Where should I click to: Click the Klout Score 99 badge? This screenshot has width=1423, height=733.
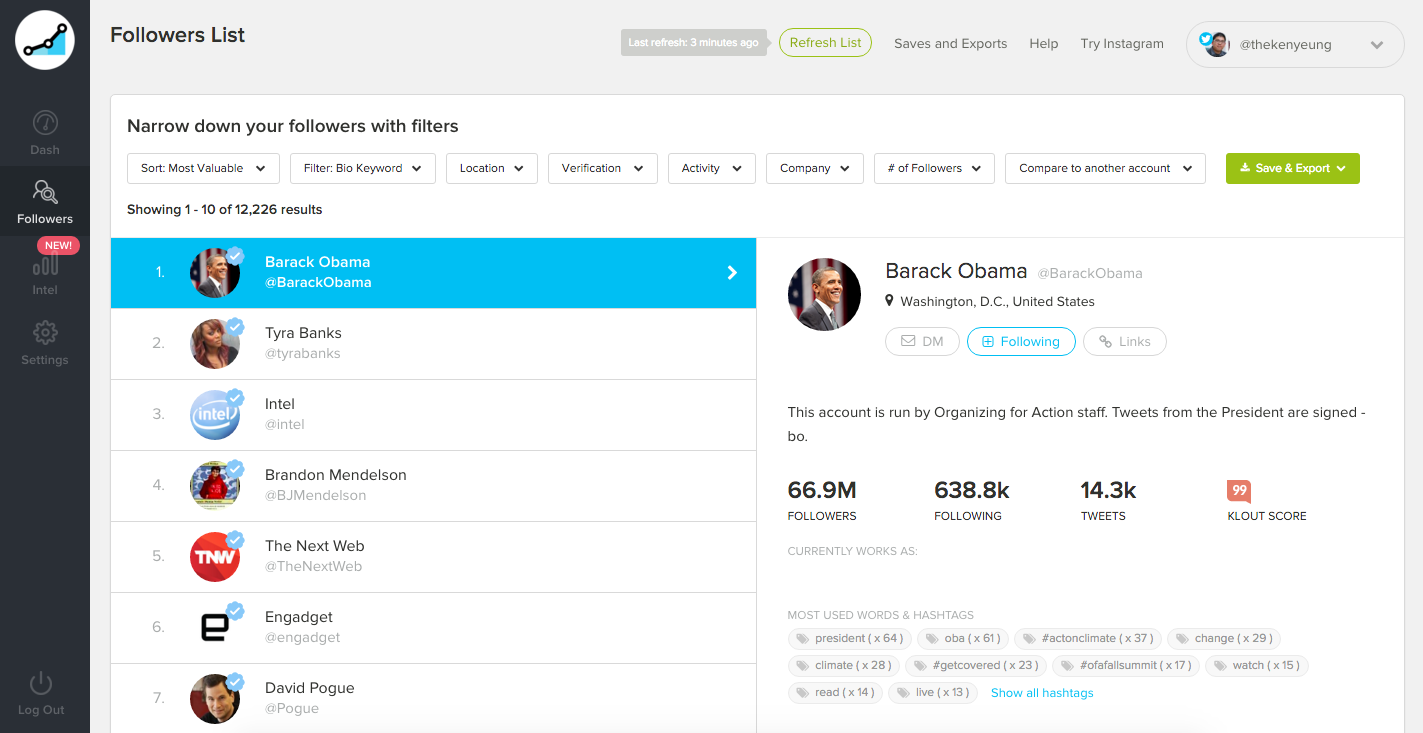1239,491
